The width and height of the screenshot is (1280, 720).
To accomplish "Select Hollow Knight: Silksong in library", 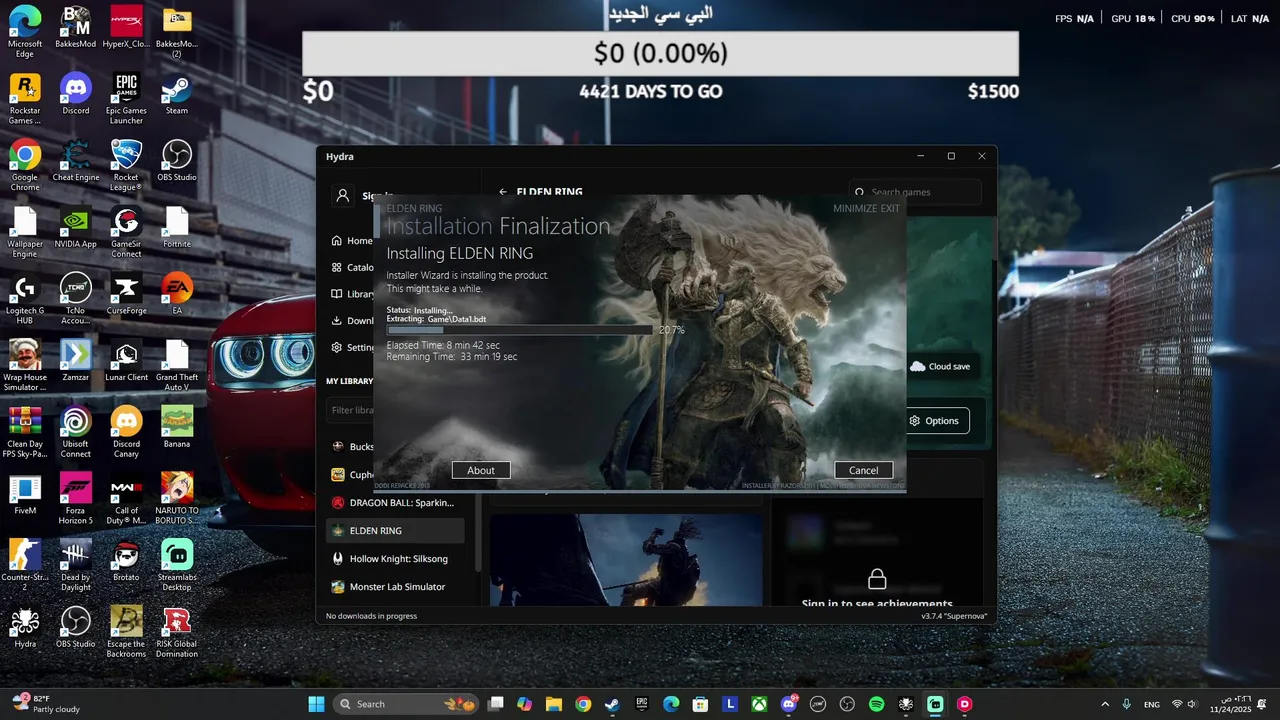I will (396, 559).
